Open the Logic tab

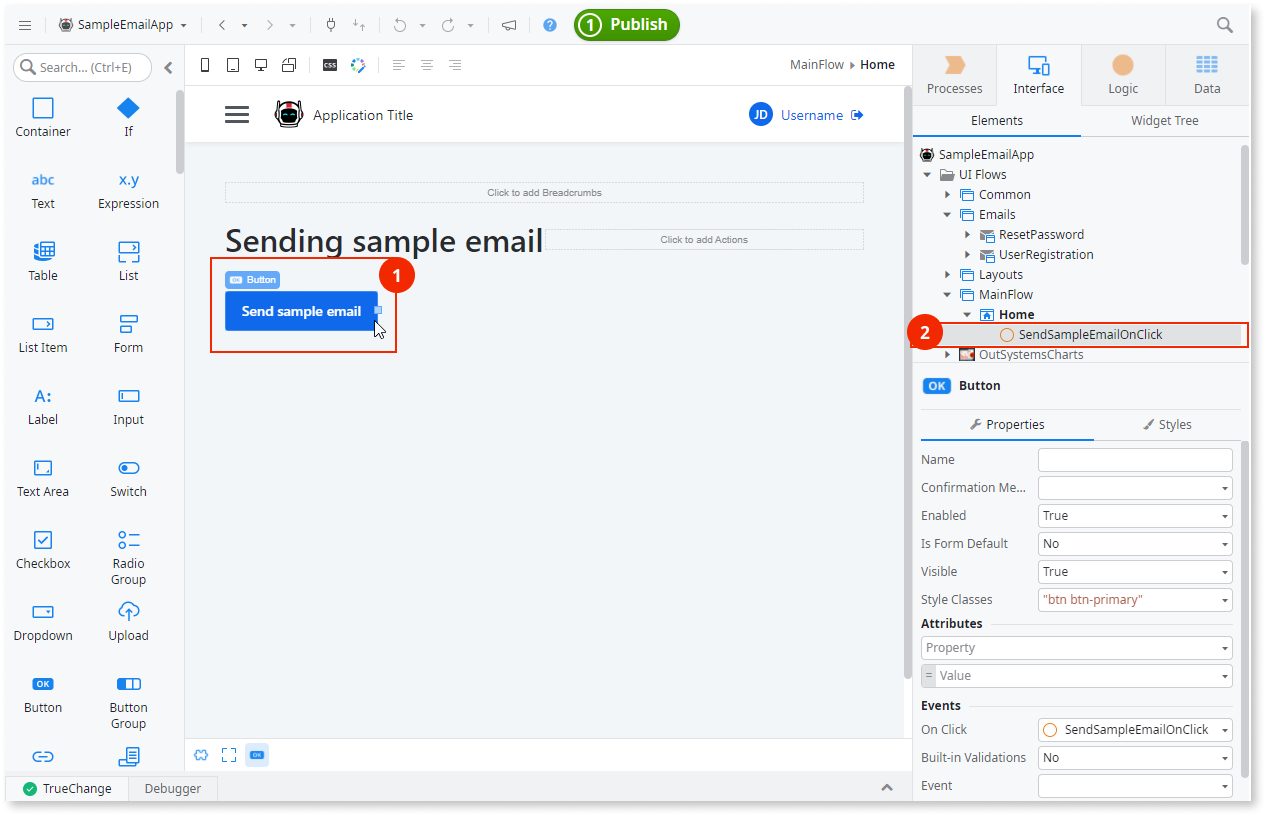point(1123,75)
